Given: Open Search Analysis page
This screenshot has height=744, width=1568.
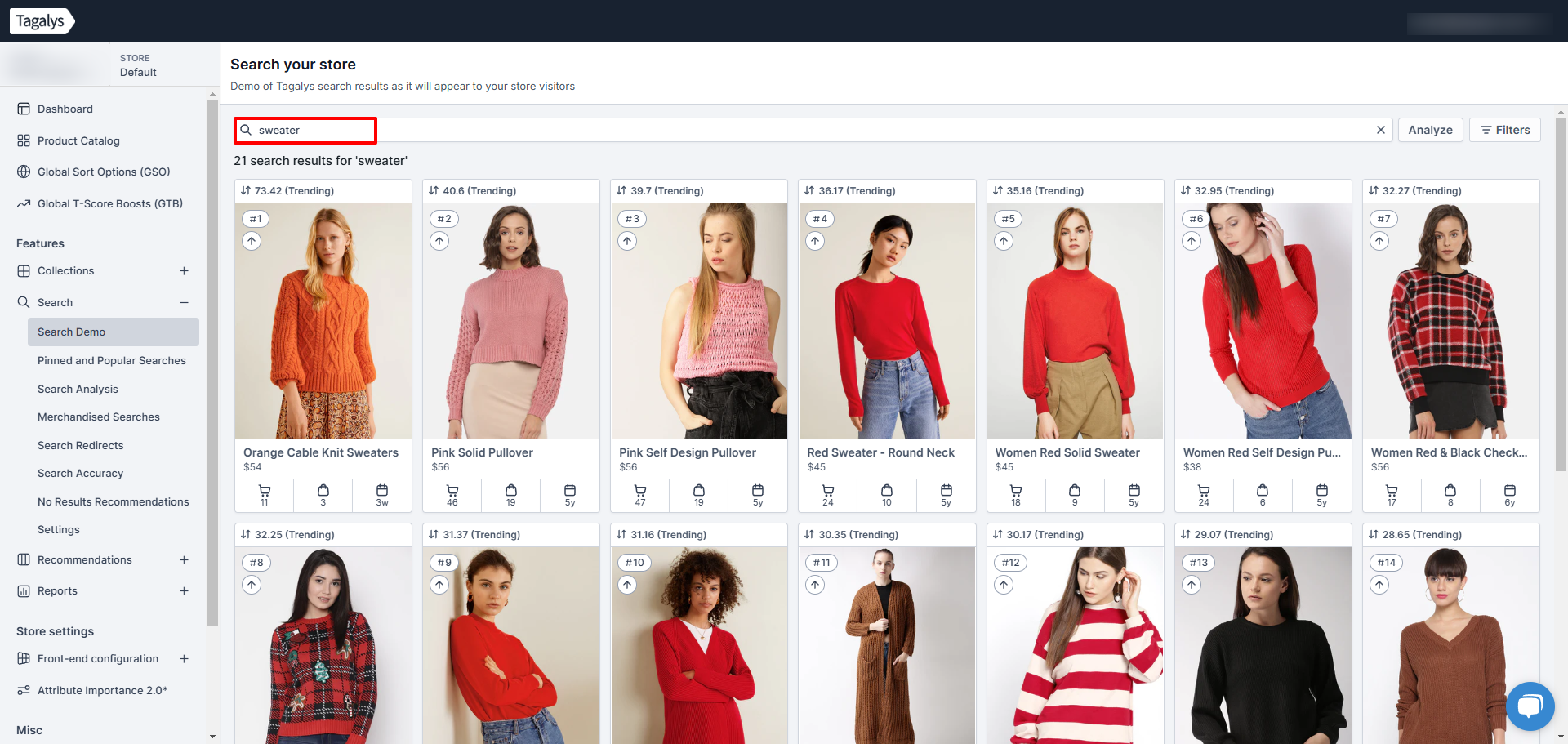Looking at the screenshot, I should tap(78, 389).
